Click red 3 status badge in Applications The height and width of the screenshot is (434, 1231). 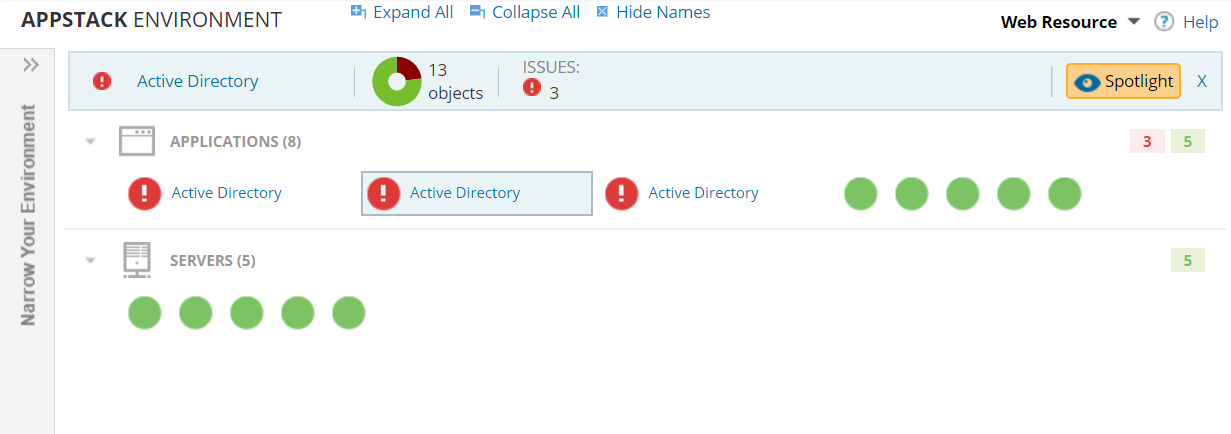[x=1147, y=142]
